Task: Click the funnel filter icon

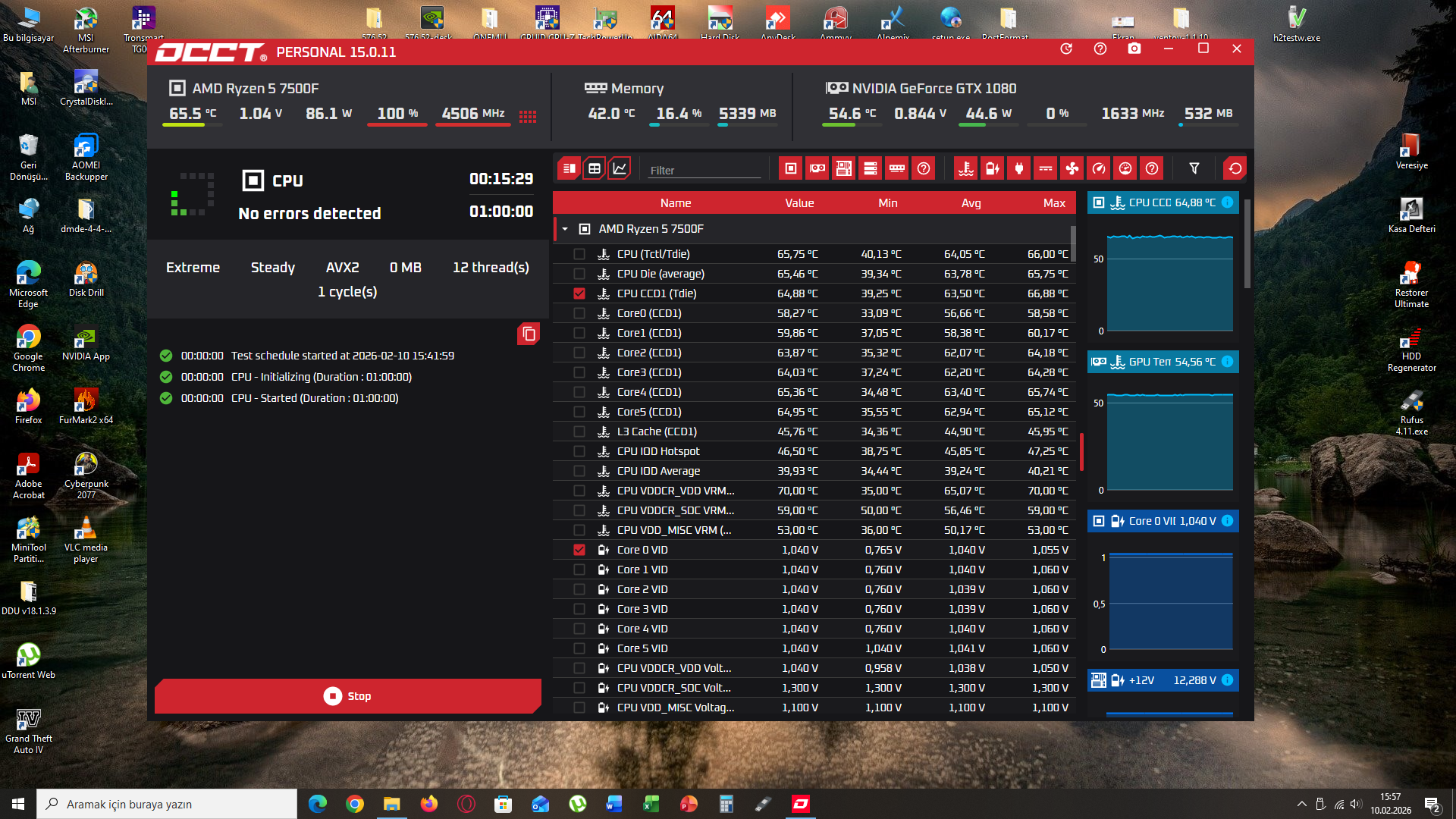Action: (x=1194, y=168)
